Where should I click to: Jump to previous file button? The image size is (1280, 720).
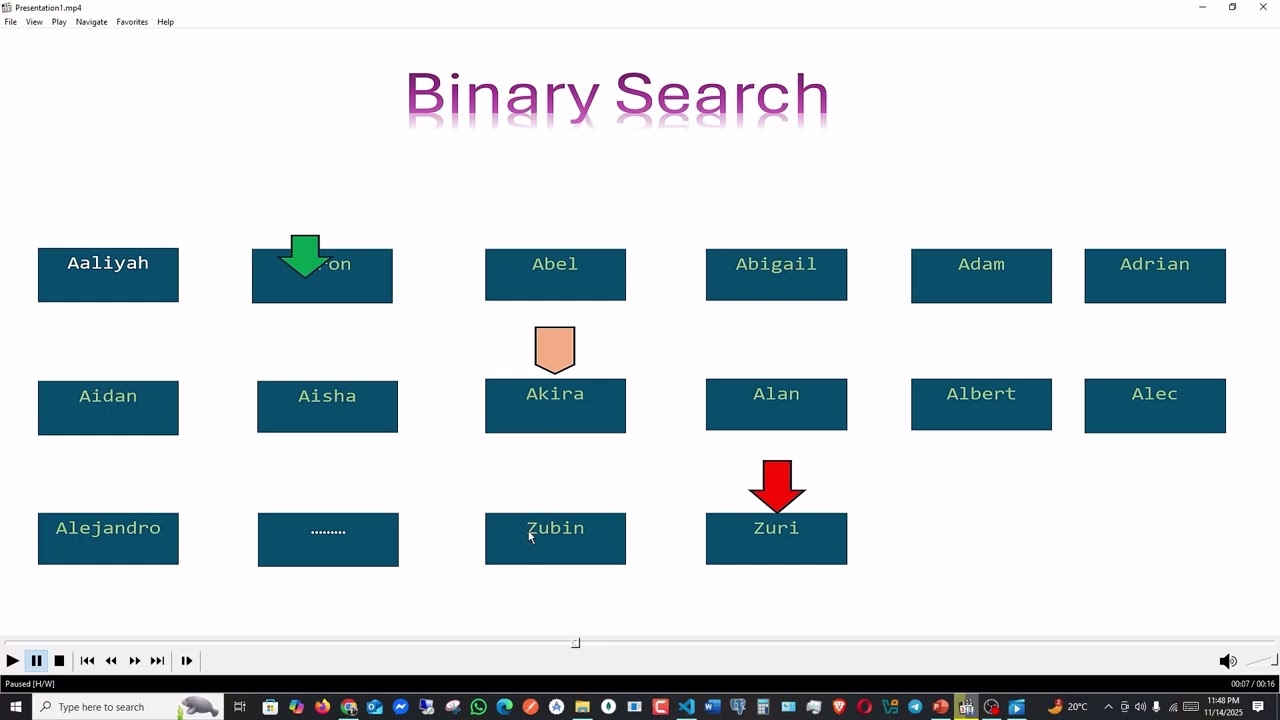tap(87, 661)
